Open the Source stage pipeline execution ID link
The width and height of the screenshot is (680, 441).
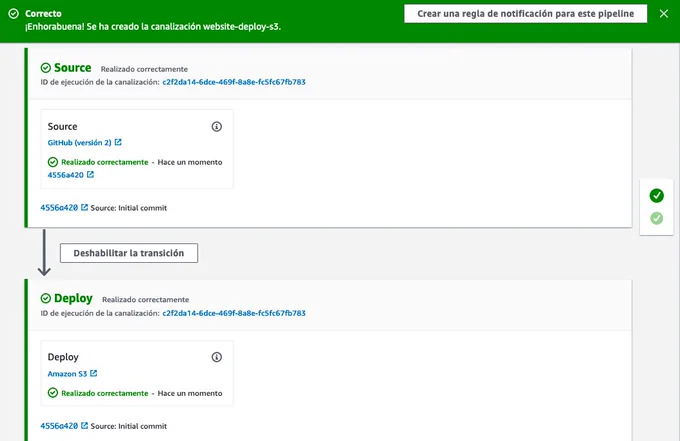coord(234,82)
